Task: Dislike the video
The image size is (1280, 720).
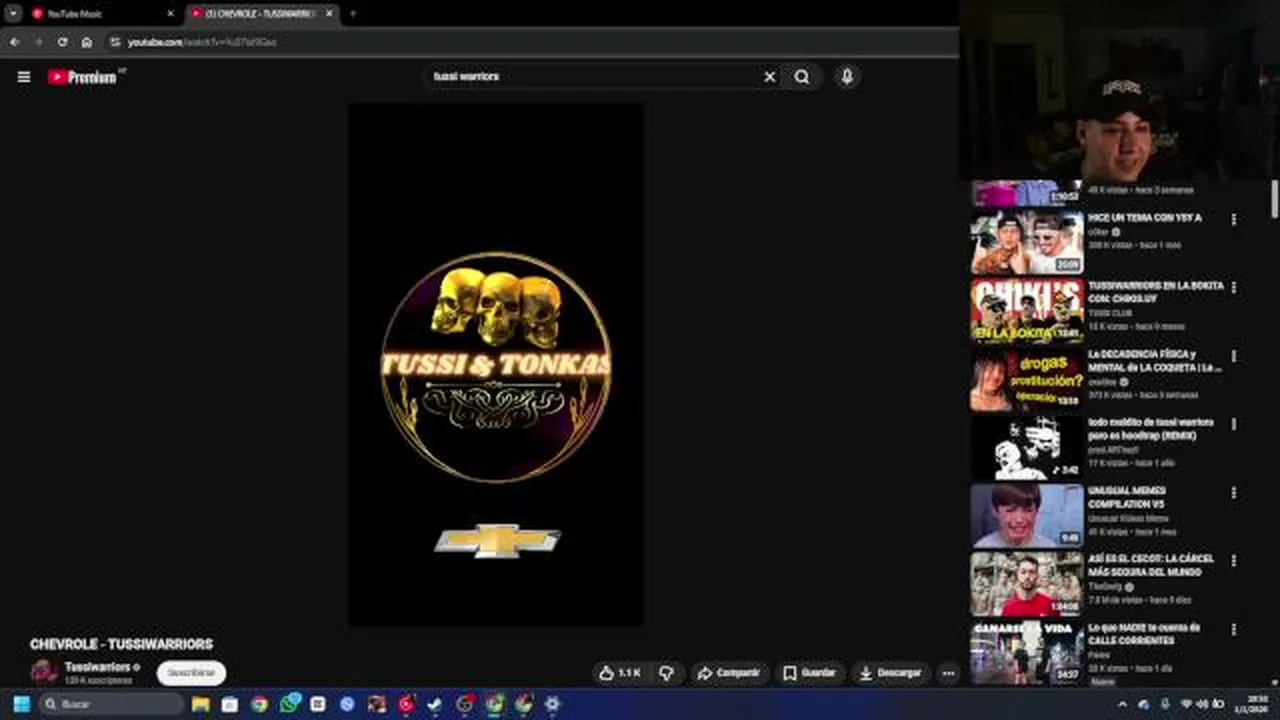Action: tap(666, 673)
